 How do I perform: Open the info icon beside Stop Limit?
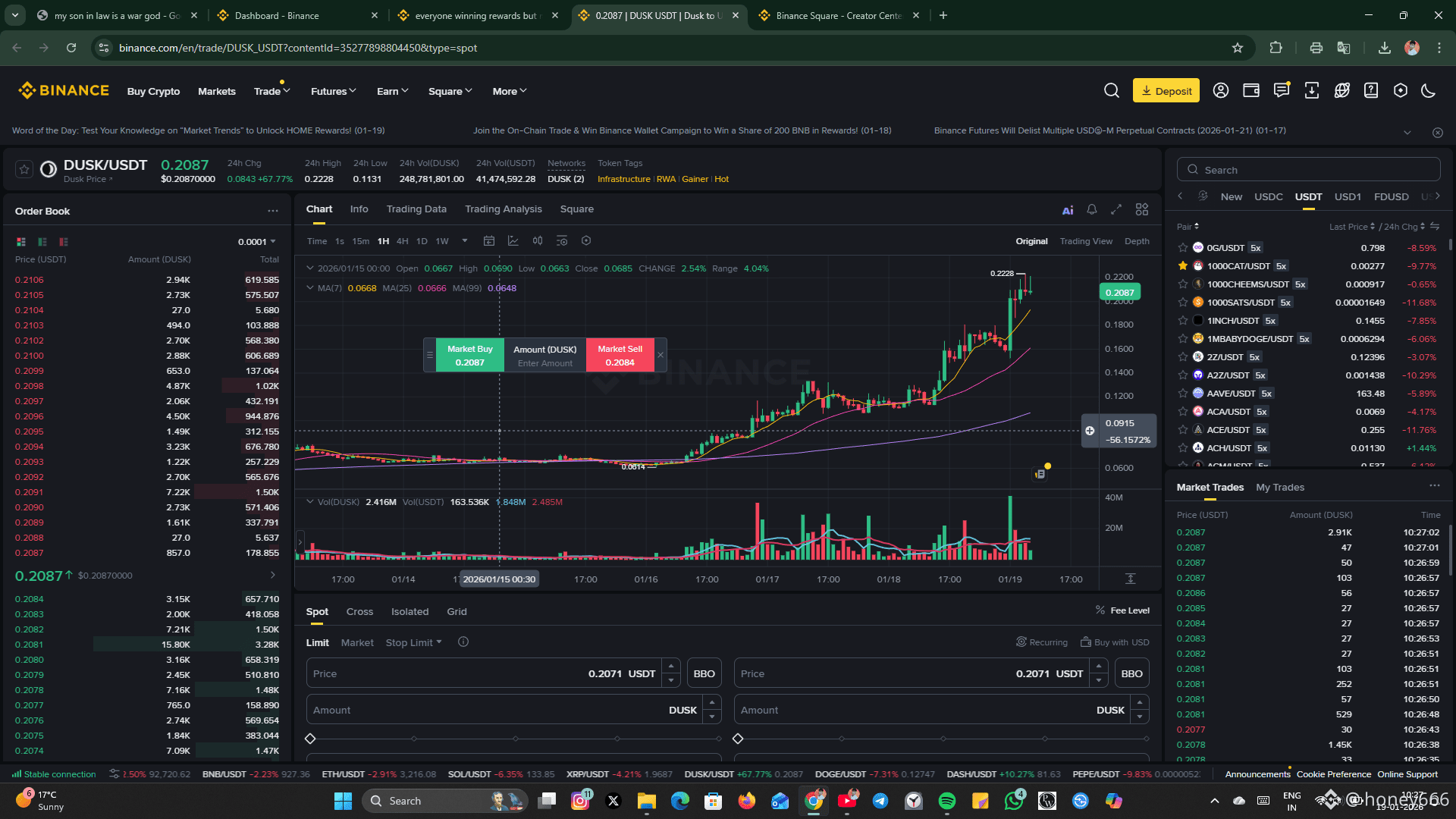click(463, 642)
